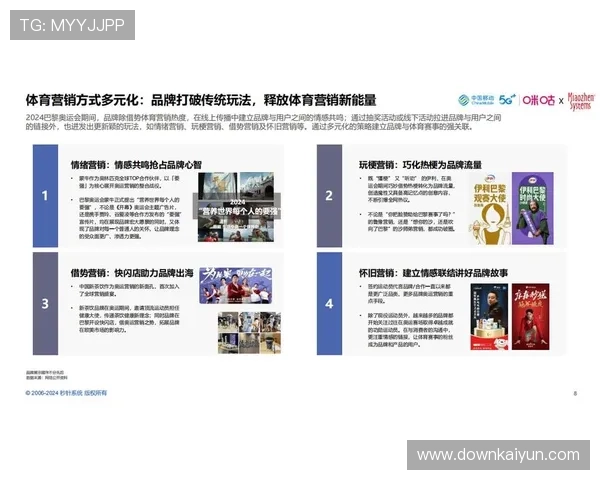
Task: Click the Miaozhen Systems logo
Action: (x=581, y=101)
